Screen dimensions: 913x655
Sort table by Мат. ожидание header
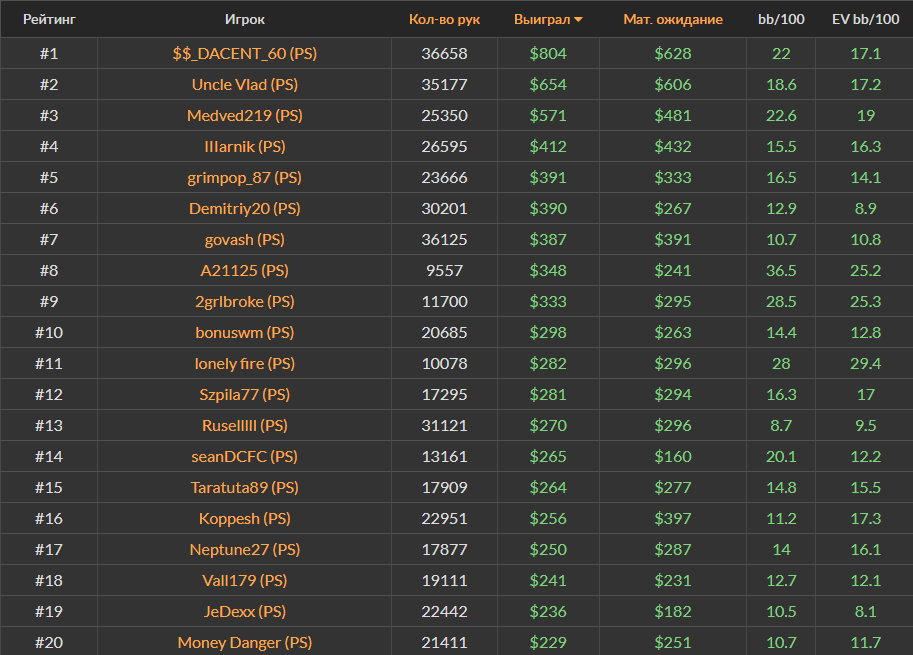(x=672, y=20)
